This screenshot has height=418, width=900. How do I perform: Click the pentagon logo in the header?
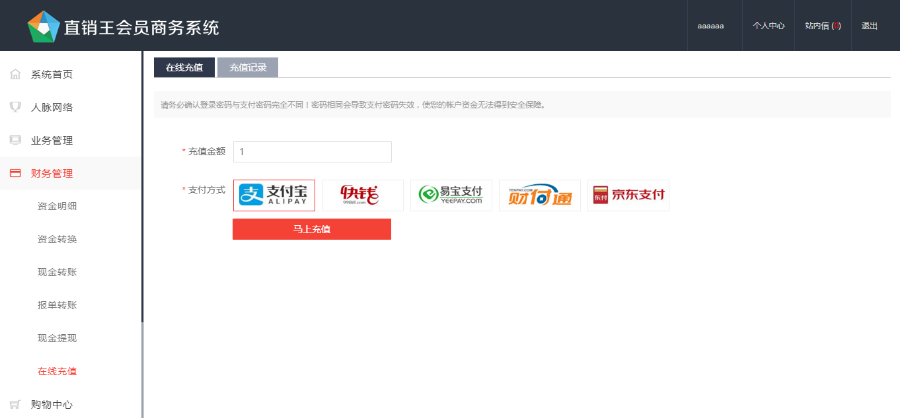[x=44, y=26]
